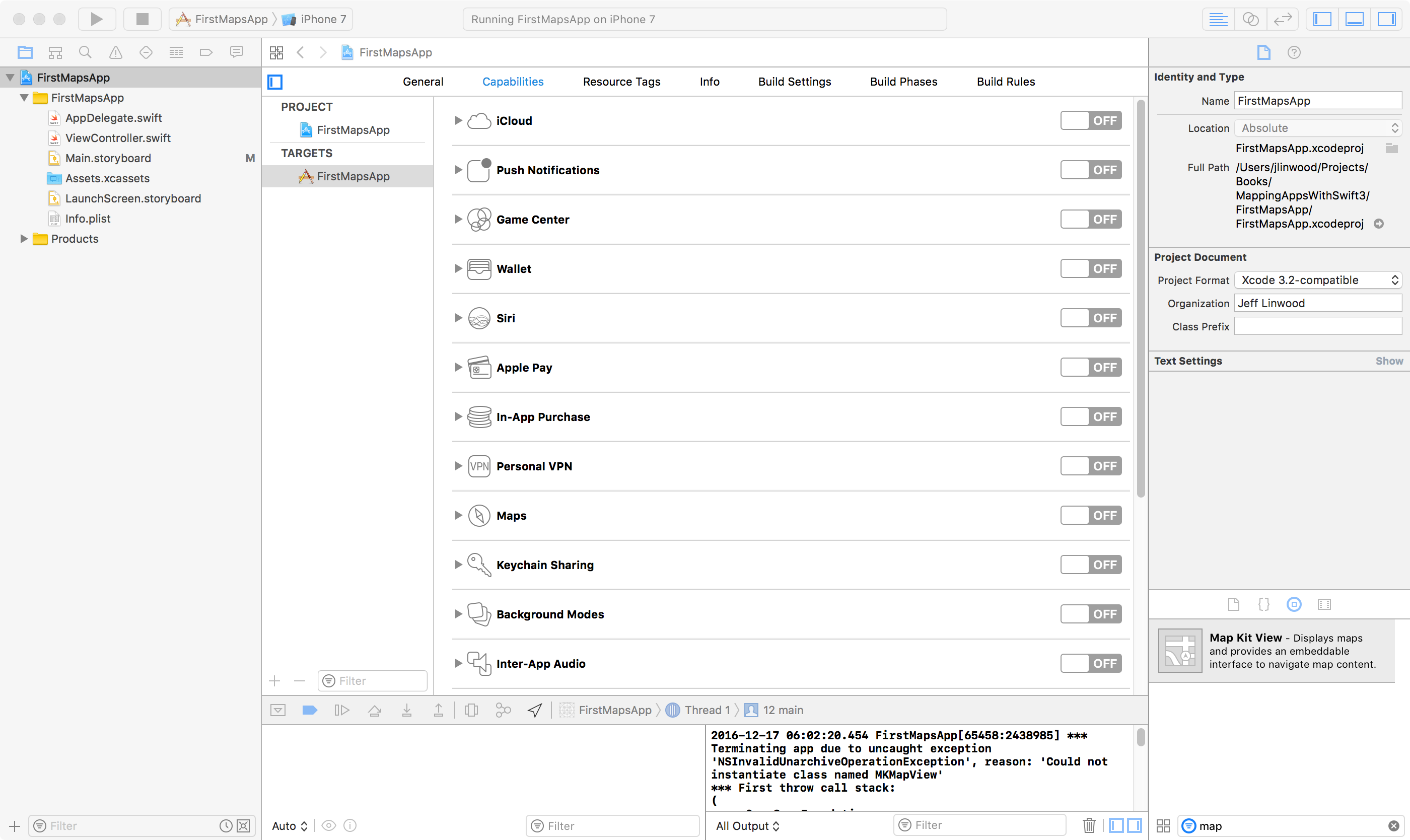Click the Simulate Location arrow icon
The height and width of the screenshot is (840, 1410).
[x=535, y=710]
